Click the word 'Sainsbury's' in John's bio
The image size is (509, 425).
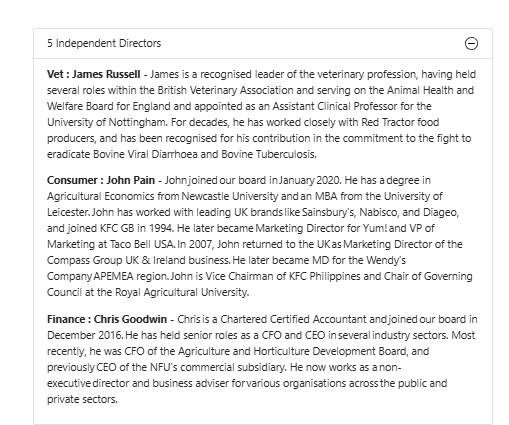coord(328,212)
